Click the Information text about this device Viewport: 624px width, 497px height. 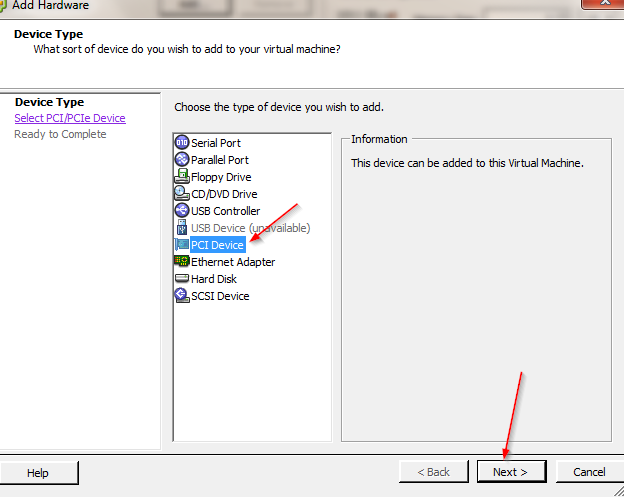467,163
